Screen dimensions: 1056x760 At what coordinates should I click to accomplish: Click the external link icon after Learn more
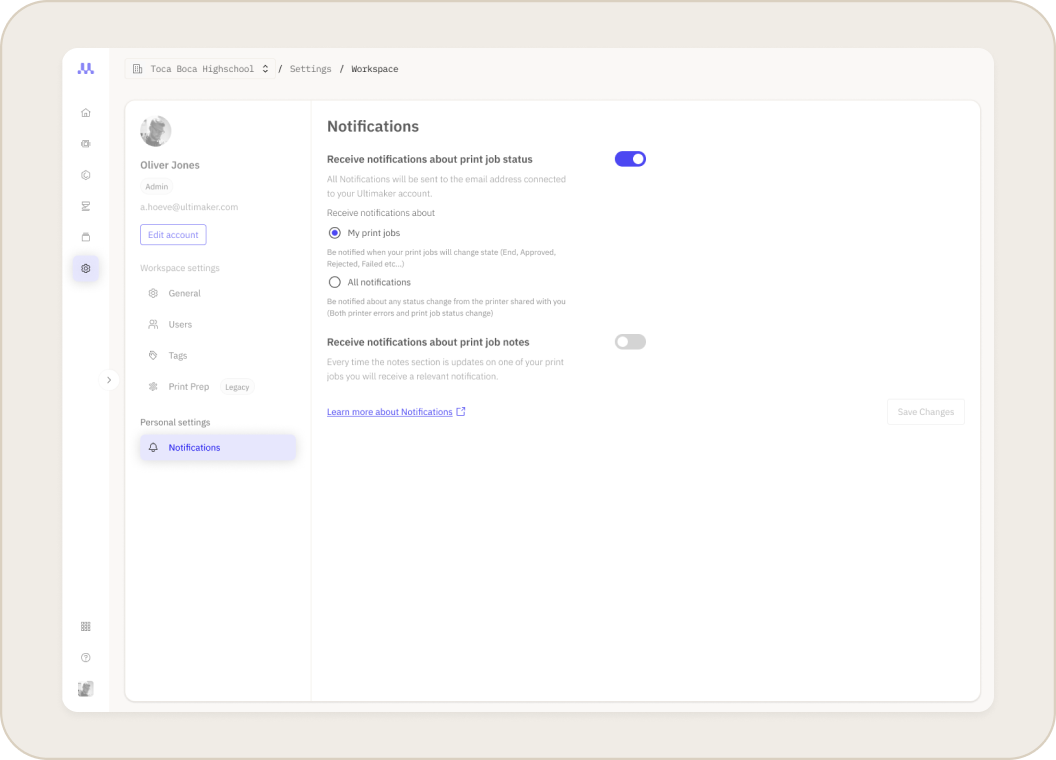point(461,412)
